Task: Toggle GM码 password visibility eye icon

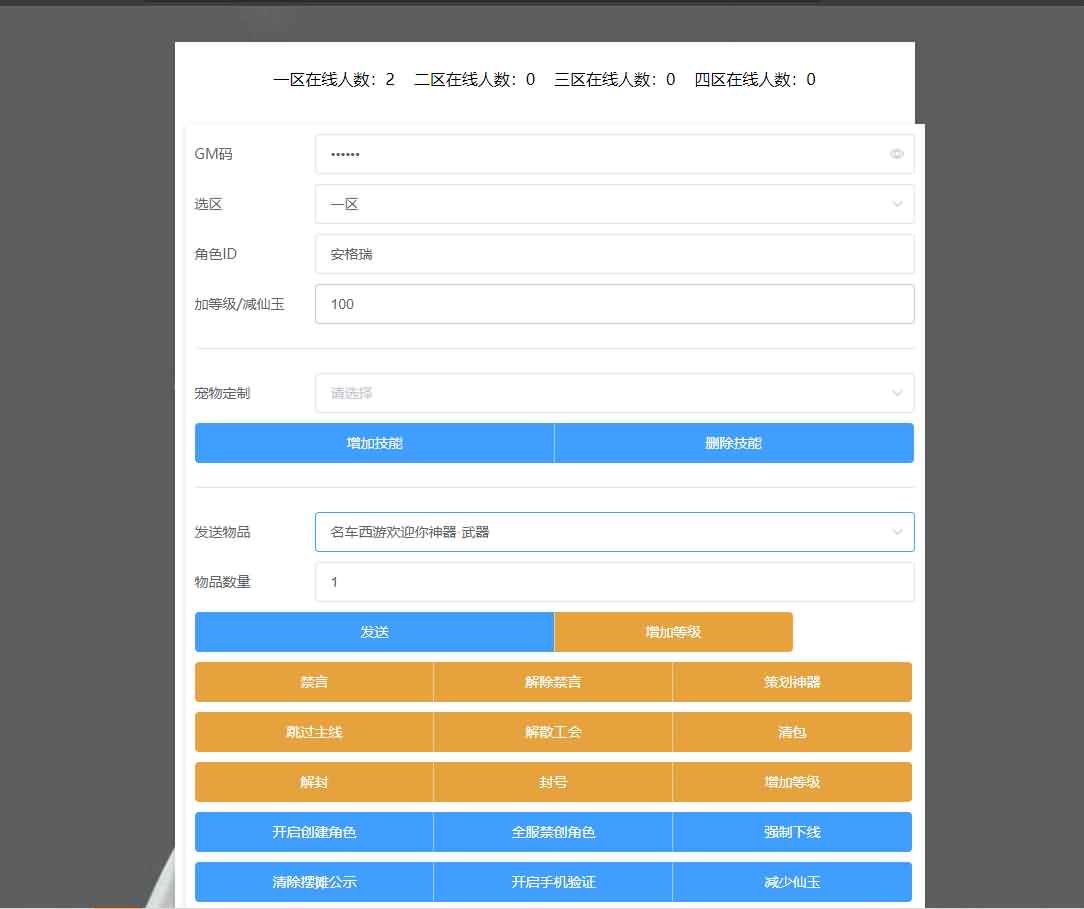Action: click(896, 154)
